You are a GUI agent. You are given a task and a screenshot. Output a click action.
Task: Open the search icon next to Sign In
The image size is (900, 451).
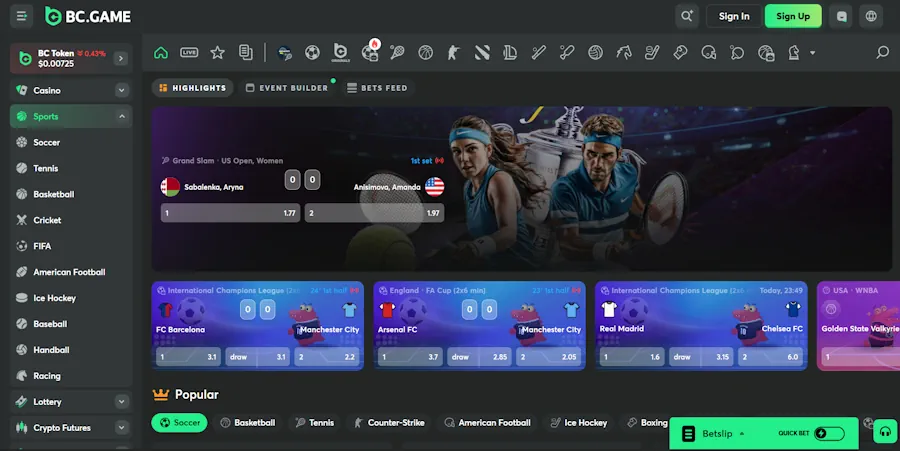686,16
